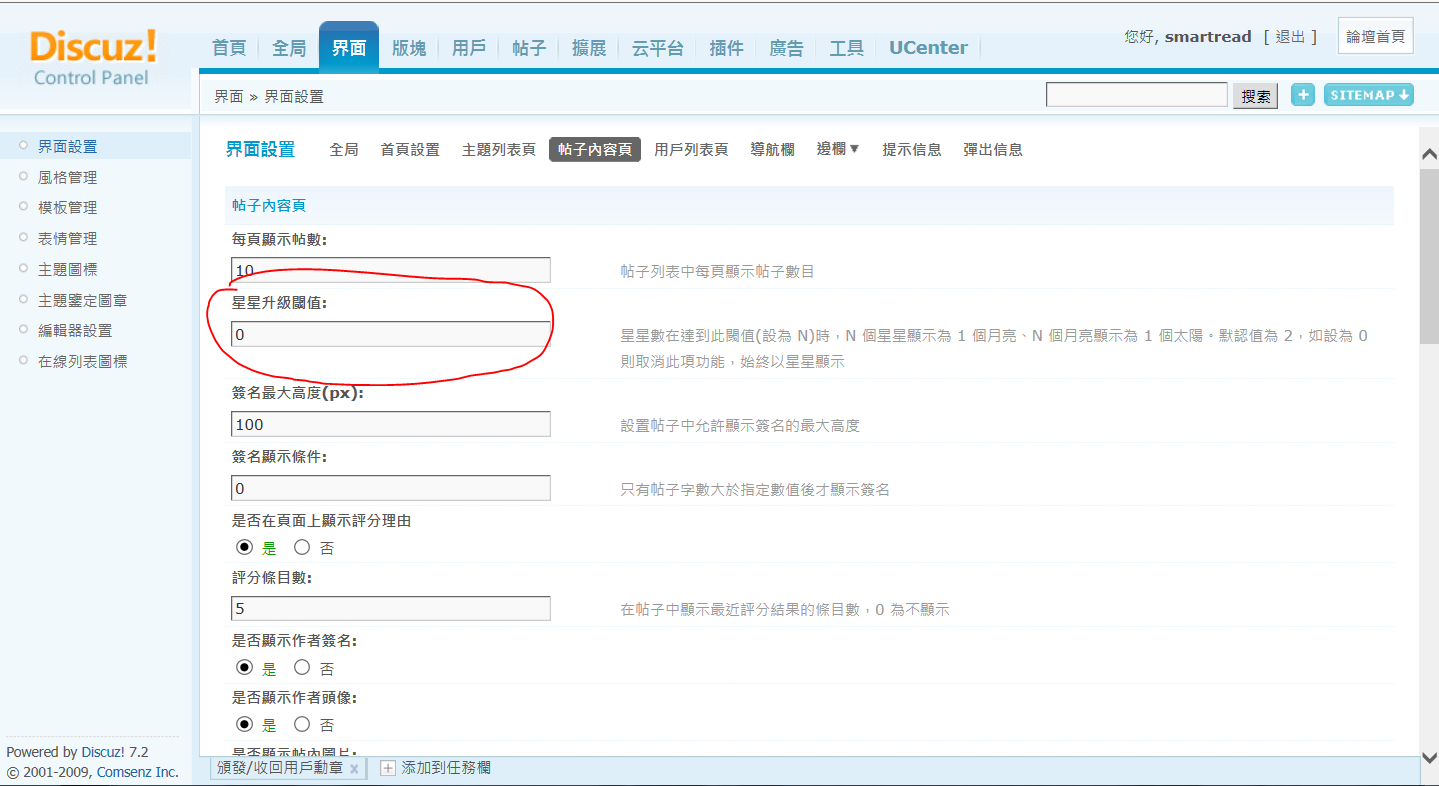Click the 搜索 button

pyautogui.click(x=1255, y=96)
